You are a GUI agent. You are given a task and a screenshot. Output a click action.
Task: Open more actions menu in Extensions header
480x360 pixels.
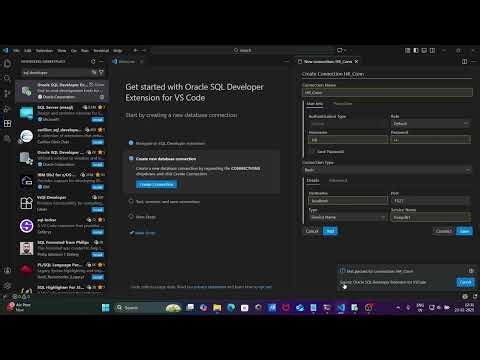coord(101,62)
